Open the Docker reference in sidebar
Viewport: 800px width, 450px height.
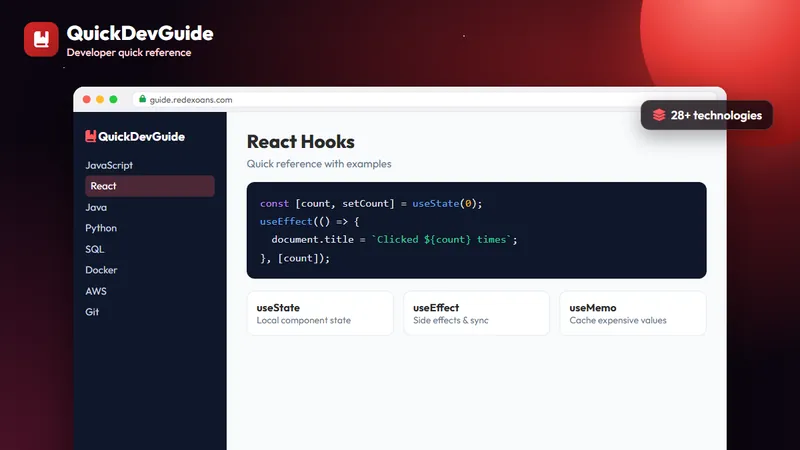[x=101, y=270]
